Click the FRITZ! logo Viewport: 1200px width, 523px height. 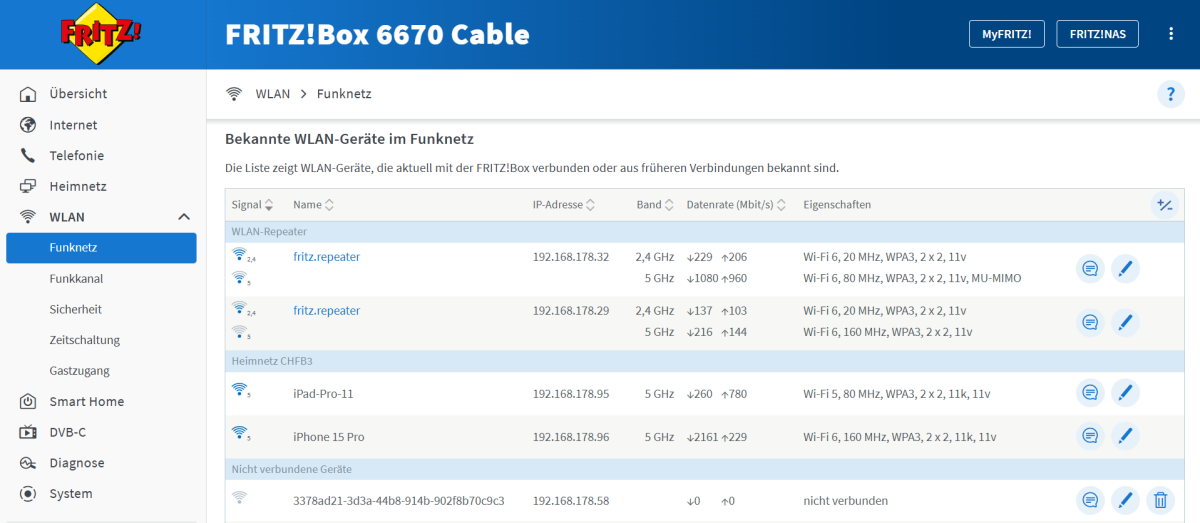[102, 36]
